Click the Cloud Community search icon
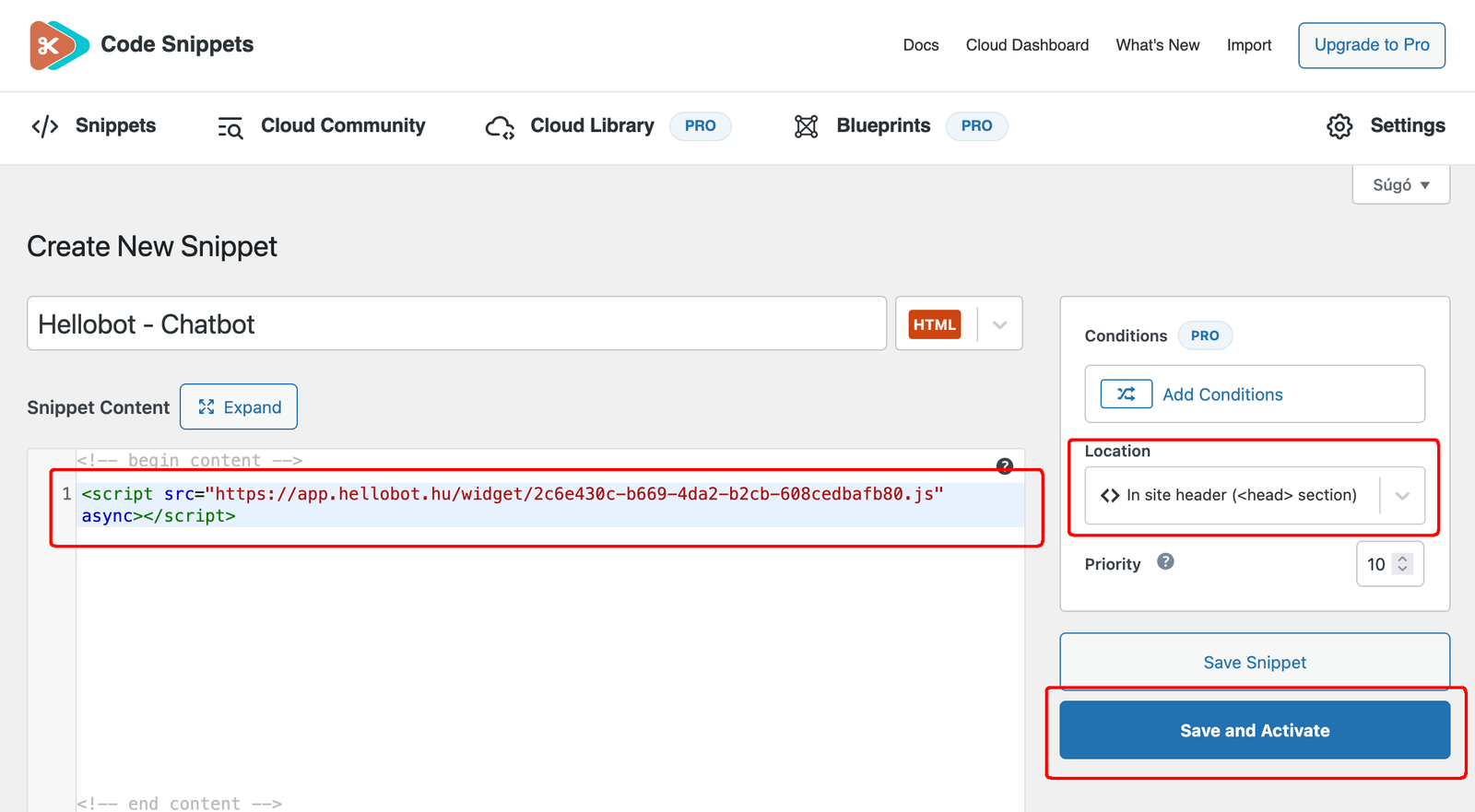The height and width of the screenshot is (812, 1475). tap(230, 127)
